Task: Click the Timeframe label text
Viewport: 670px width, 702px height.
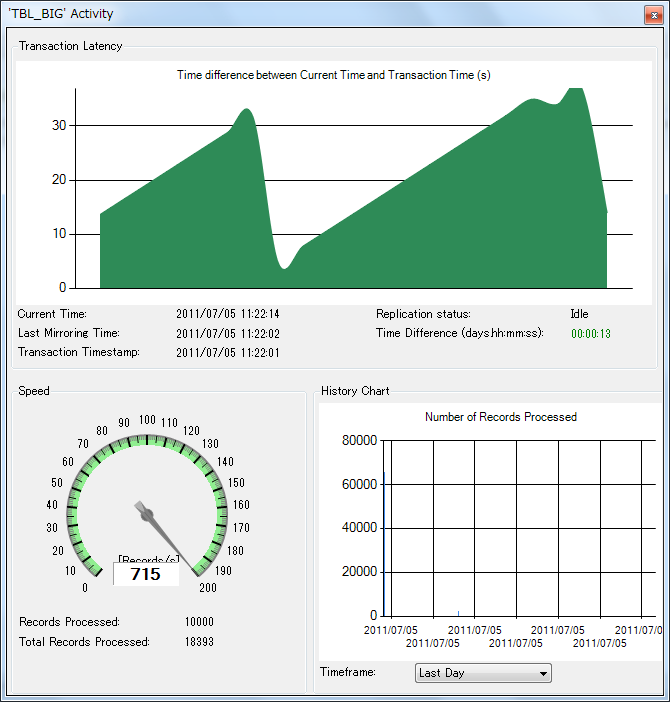Action: click(x=347, y=672)
